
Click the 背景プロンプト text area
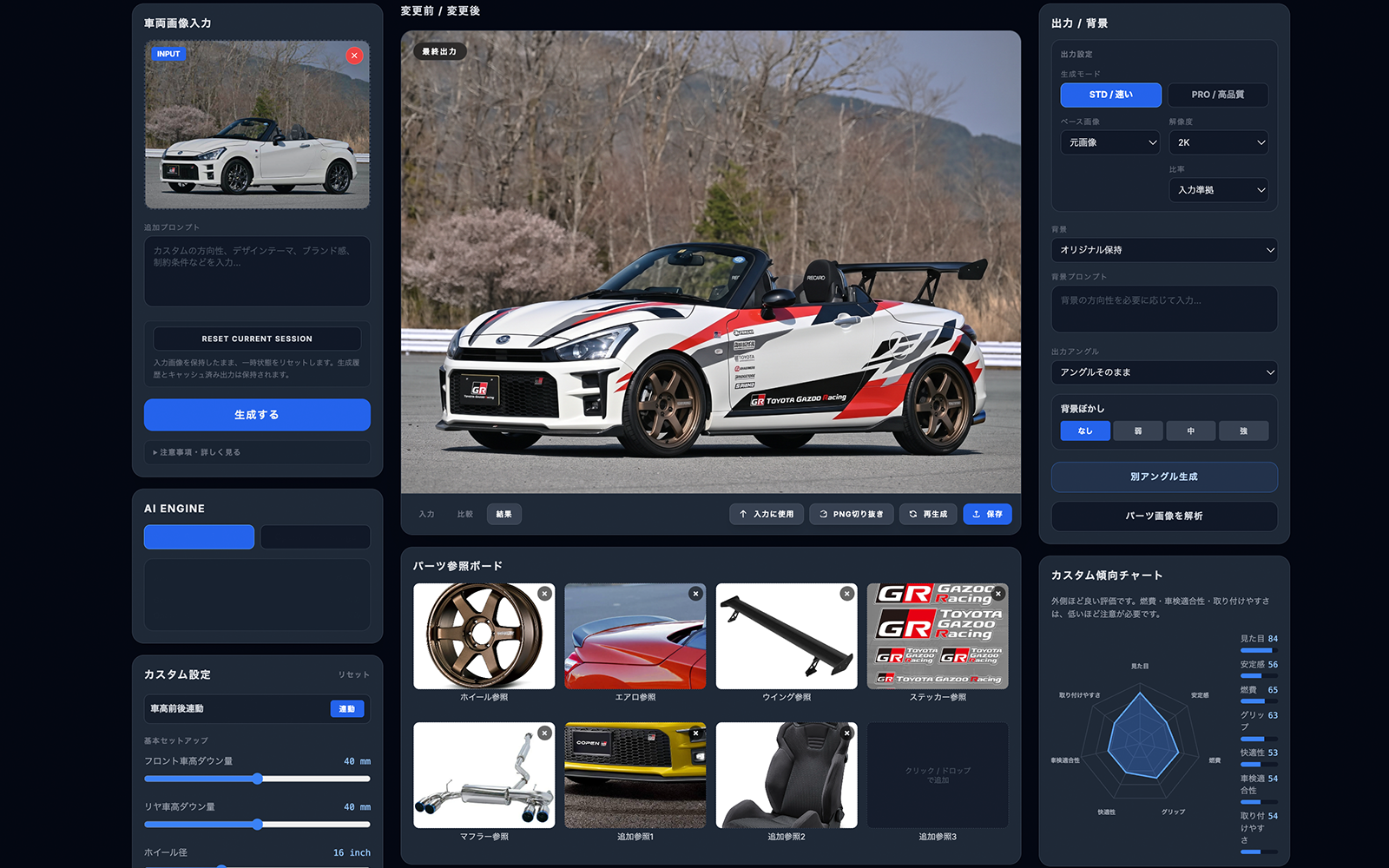coord(1164,309)
